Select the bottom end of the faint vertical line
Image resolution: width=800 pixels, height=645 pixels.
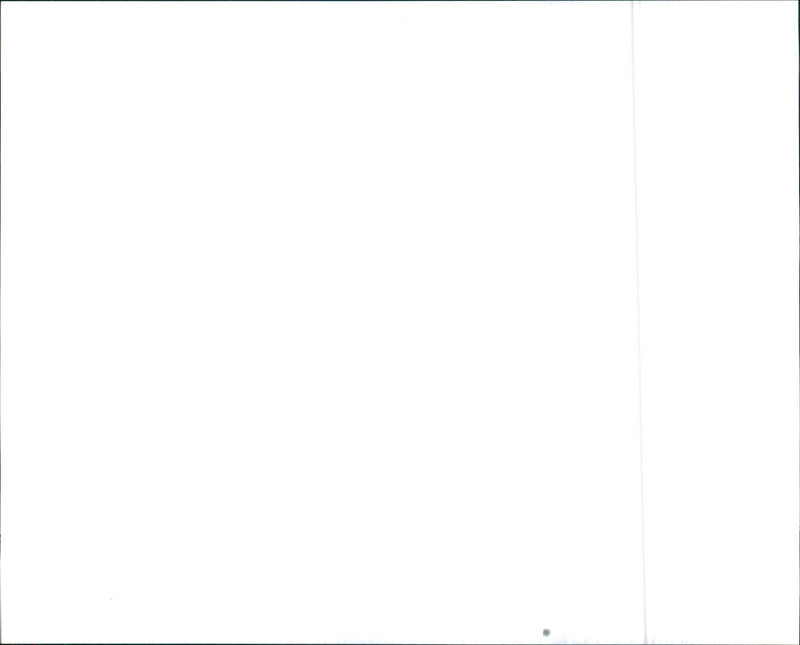(x=645, y=640)
